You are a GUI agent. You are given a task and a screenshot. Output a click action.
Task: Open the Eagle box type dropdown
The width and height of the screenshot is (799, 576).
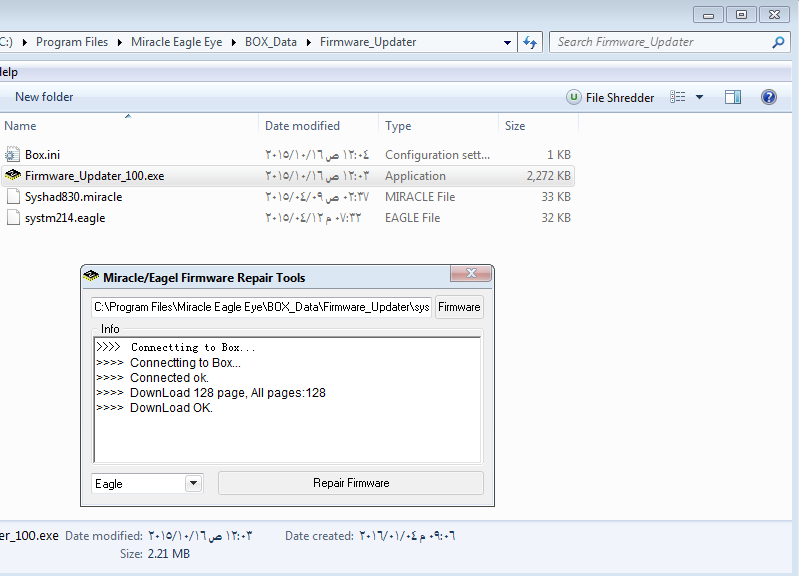[x=194, y=483]
